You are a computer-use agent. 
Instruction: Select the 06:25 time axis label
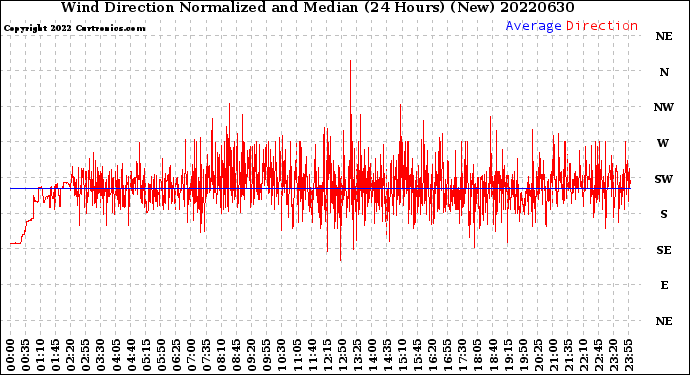point(176,355)
